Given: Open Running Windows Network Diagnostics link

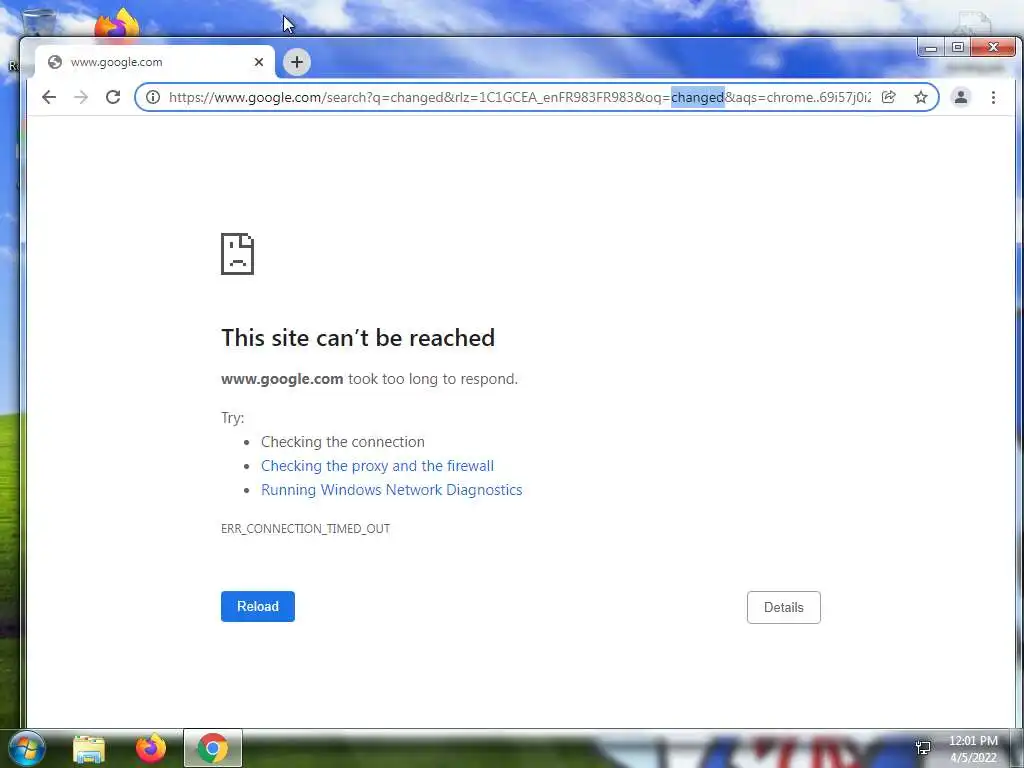Looking at the screenshot, I should tap(392, 490).
